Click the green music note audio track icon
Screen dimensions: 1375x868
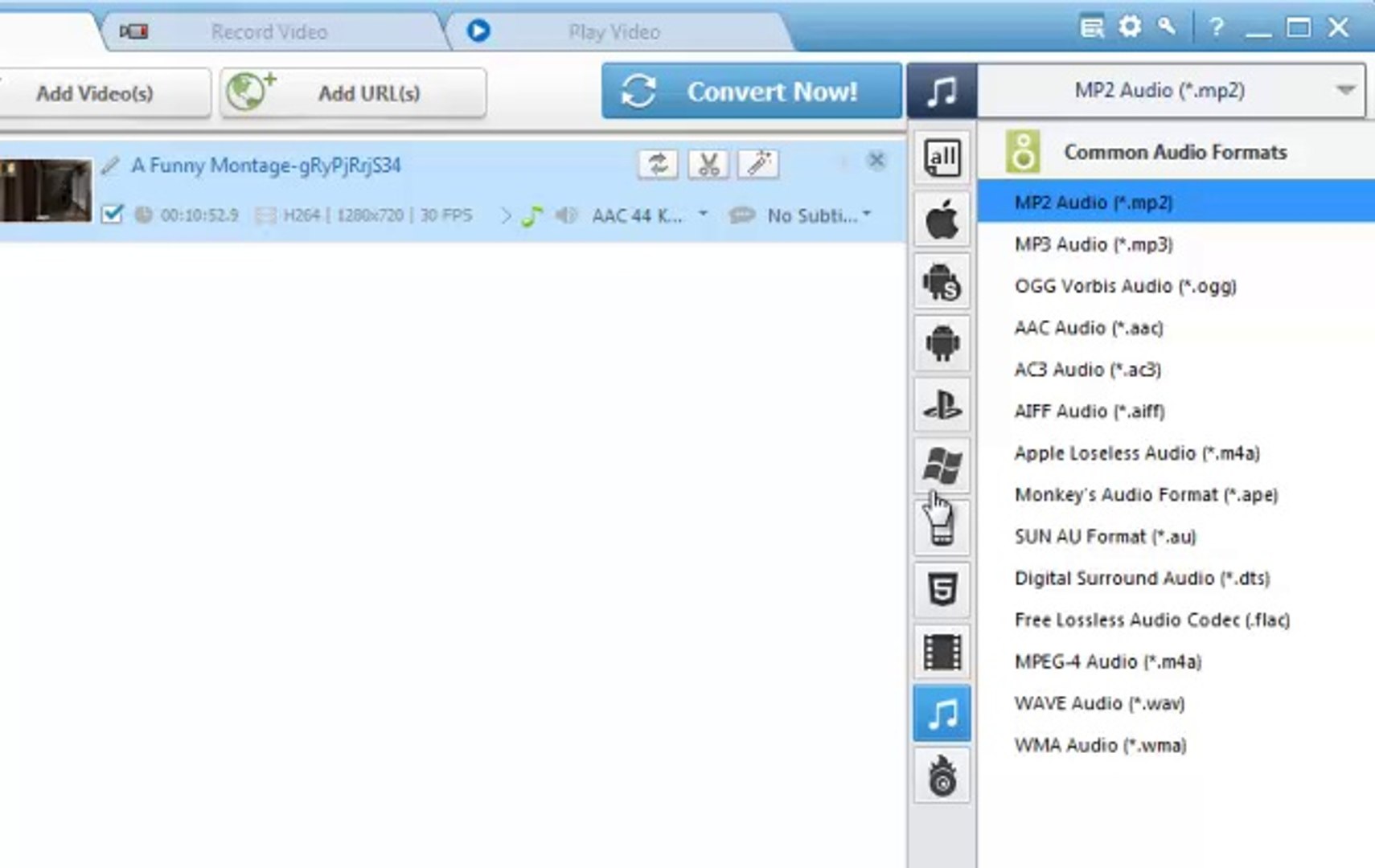coord(532,215)
